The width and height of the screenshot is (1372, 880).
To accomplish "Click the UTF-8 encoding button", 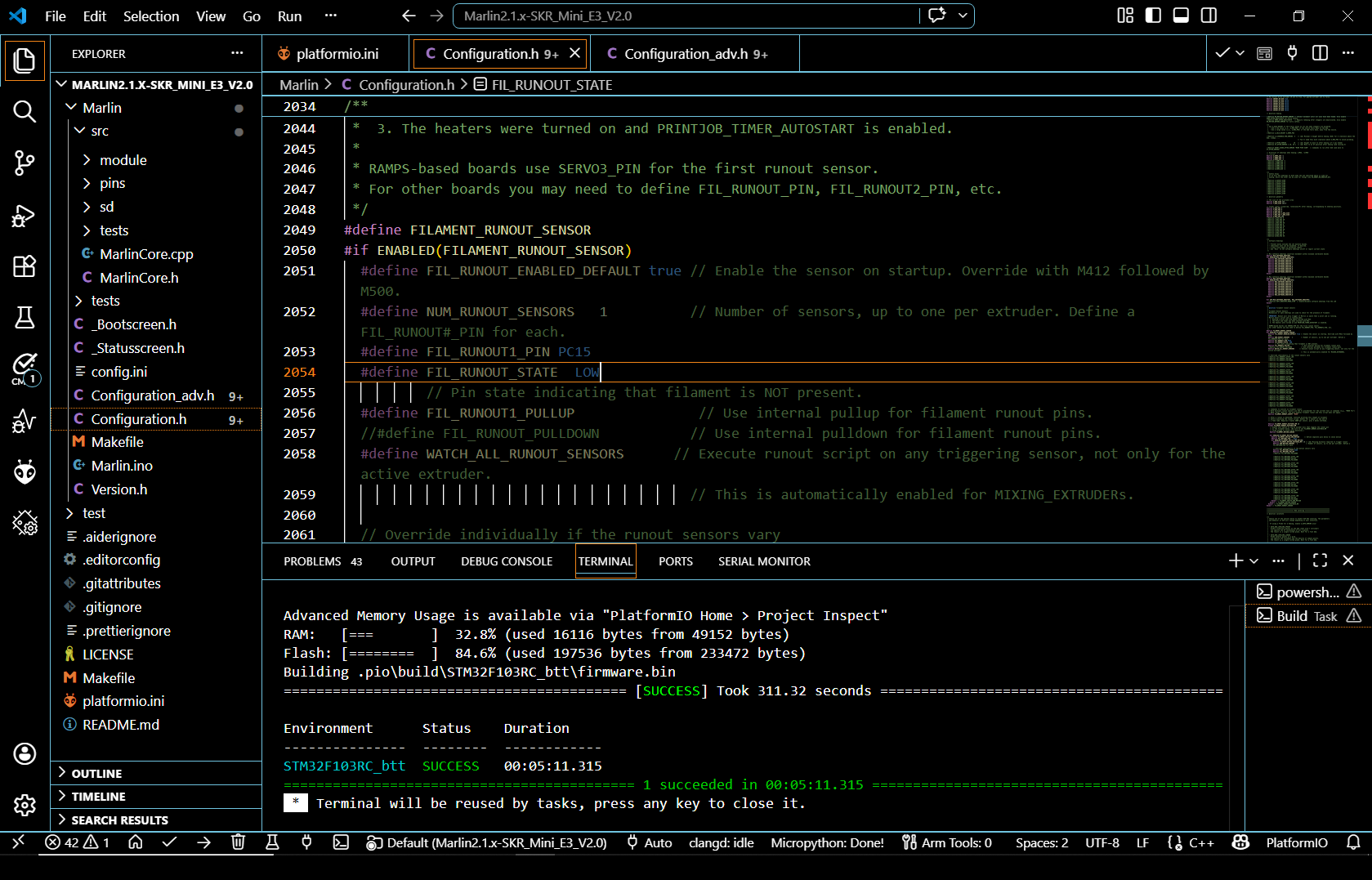I will coord(1102,842).
